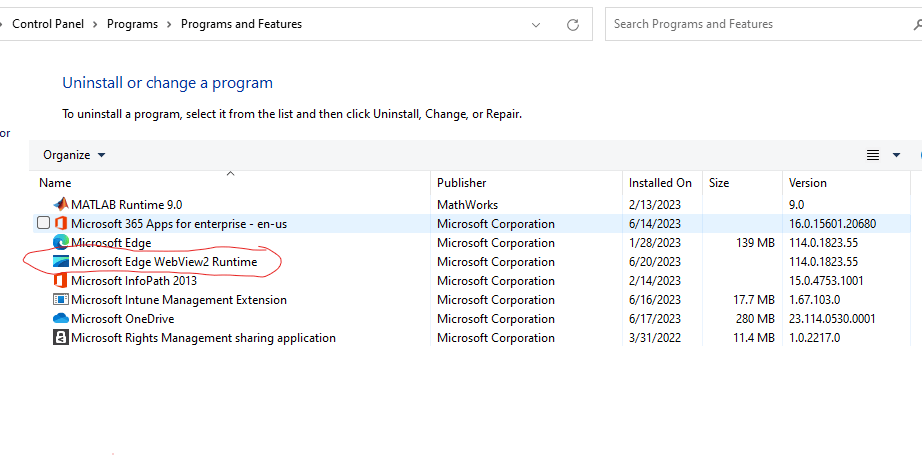Tick the checkbox for Microsoft 365 Apps

(x=44, y=223)
